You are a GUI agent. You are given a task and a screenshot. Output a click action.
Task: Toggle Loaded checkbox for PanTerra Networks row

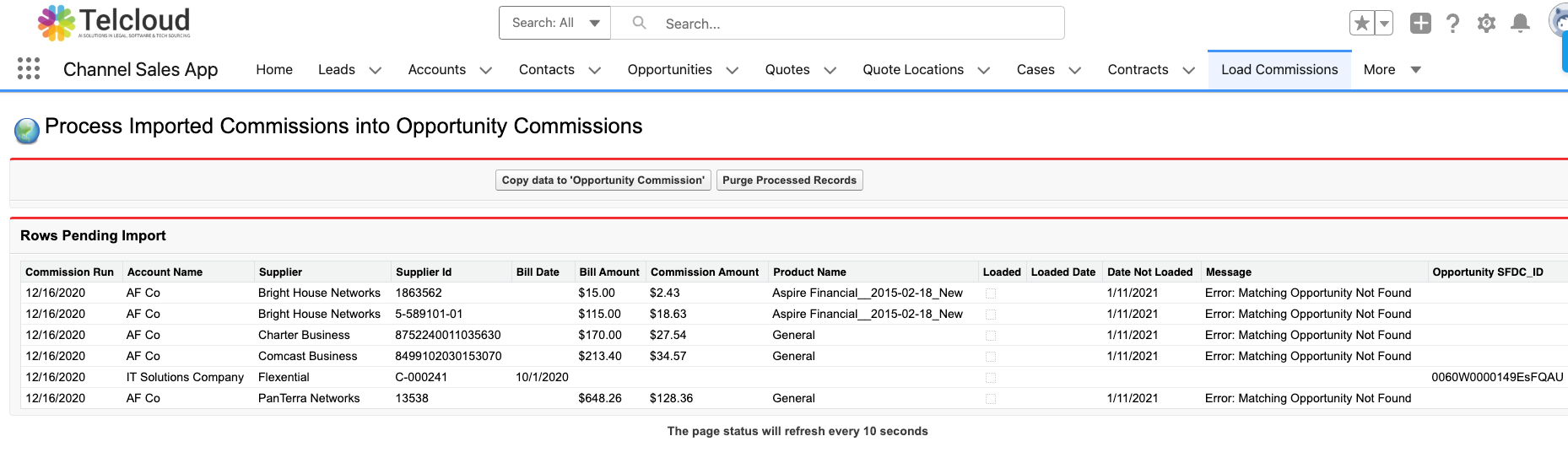[x=991, y=399]
